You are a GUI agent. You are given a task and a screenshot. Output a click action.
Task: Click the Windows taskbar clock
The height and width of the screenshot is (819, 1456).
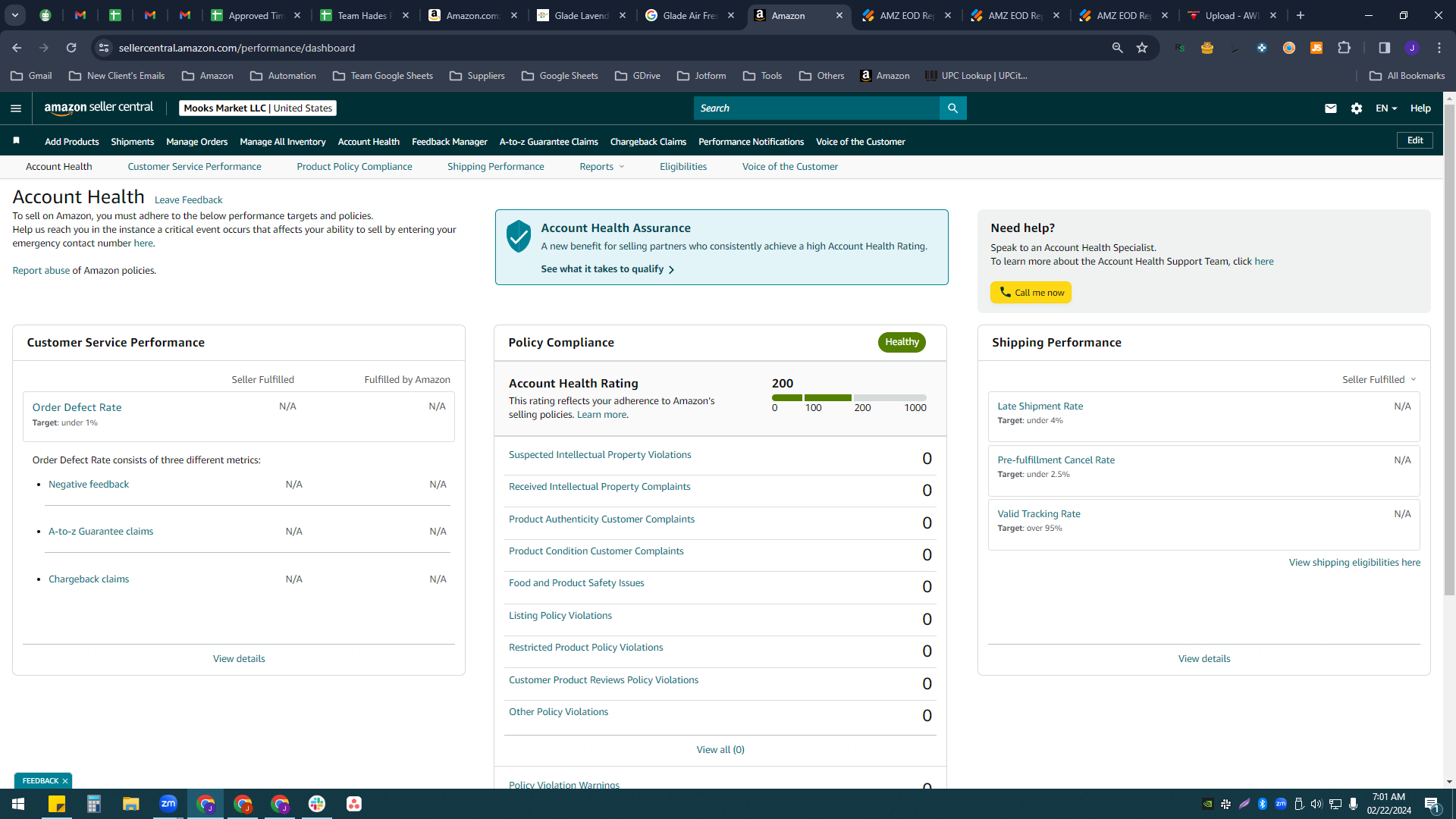click(1389, 804)
